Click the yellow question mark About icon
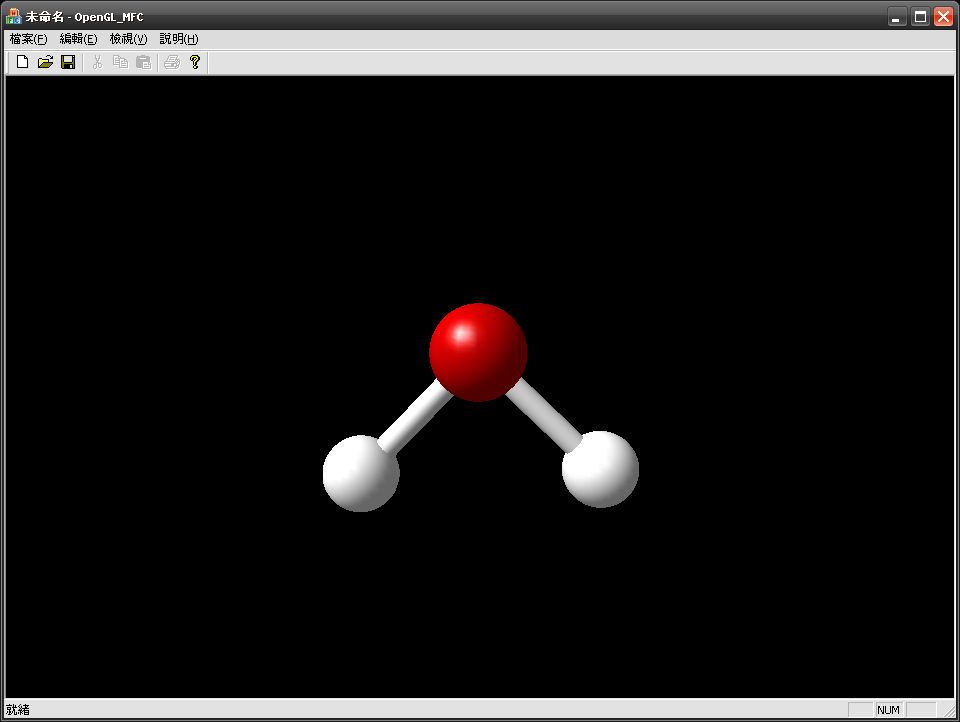The width and height of the screenshot is (960, 722). (x=195, y=62)
